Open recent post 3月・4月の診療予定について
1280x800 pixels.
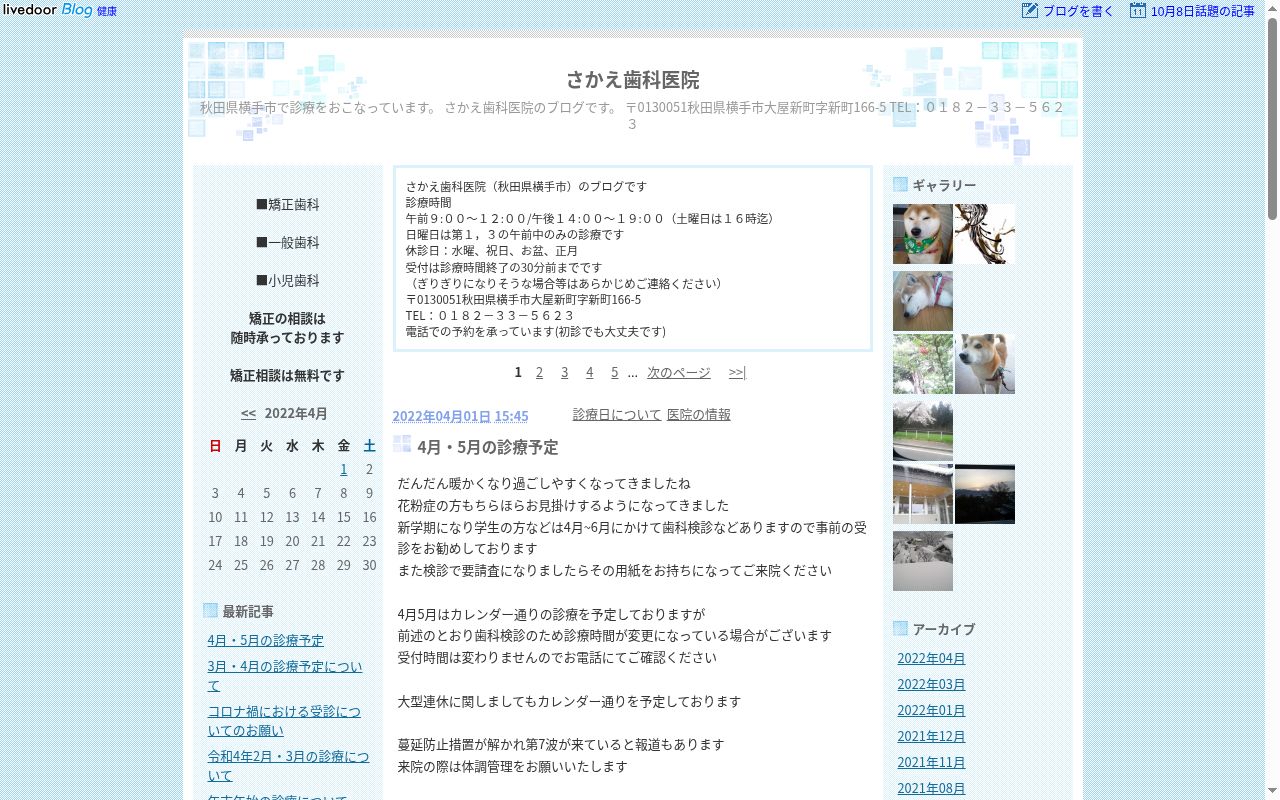(x=285, y=676)
